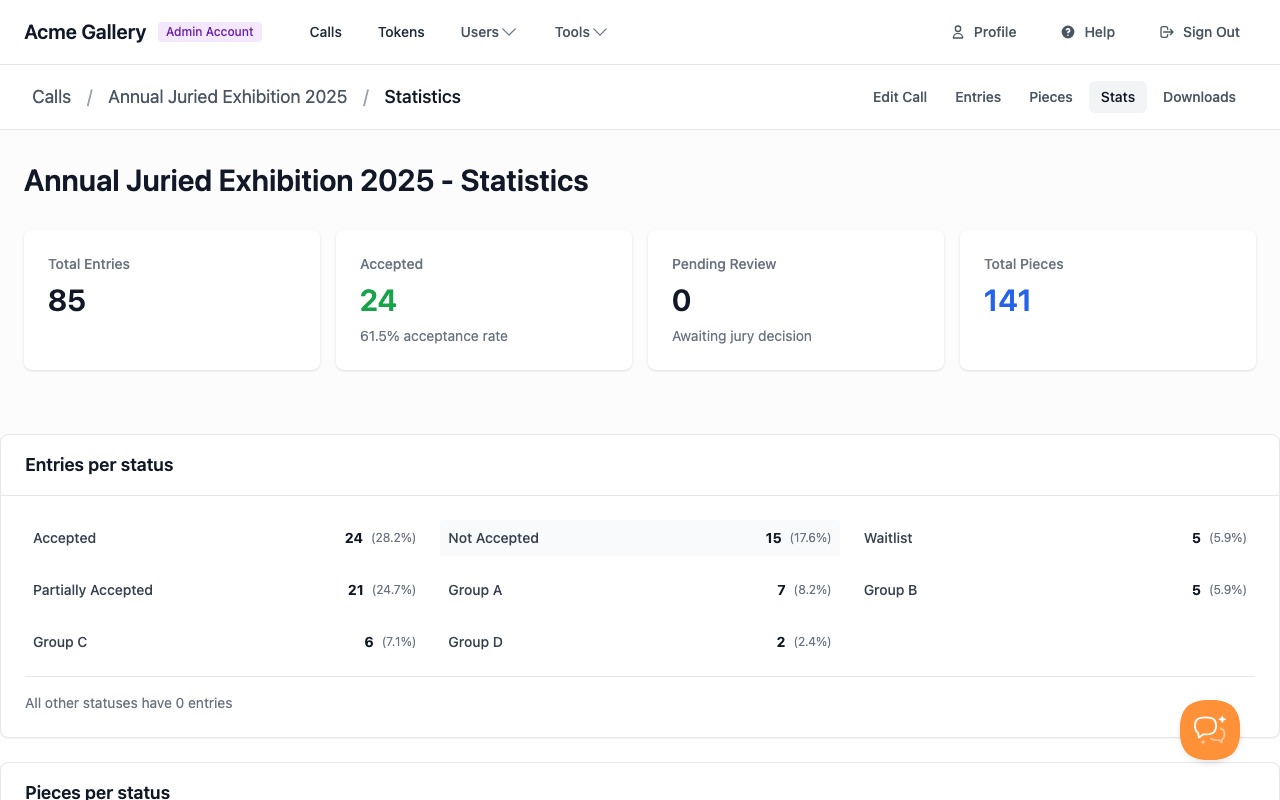Click the Total Pieces stat card

pos(1107,300)
